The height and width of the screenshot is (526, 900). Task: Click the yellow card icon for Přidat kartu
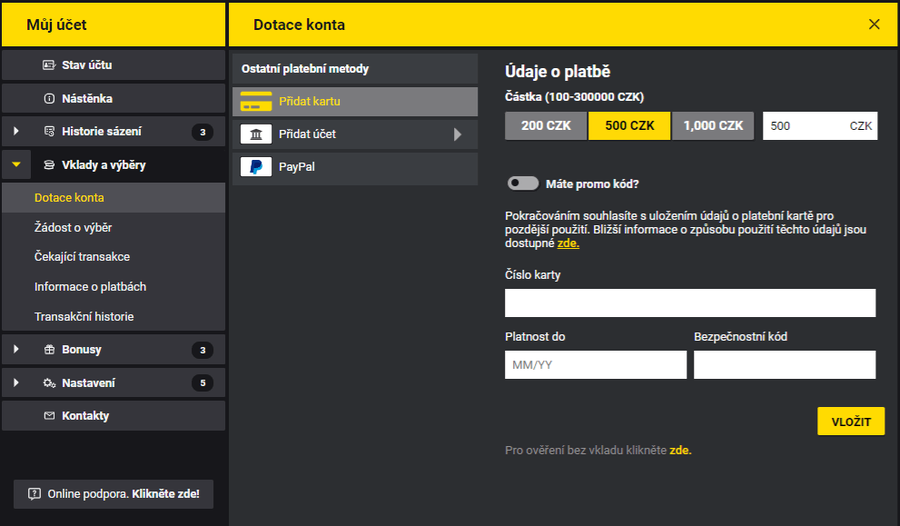point(256,101)
